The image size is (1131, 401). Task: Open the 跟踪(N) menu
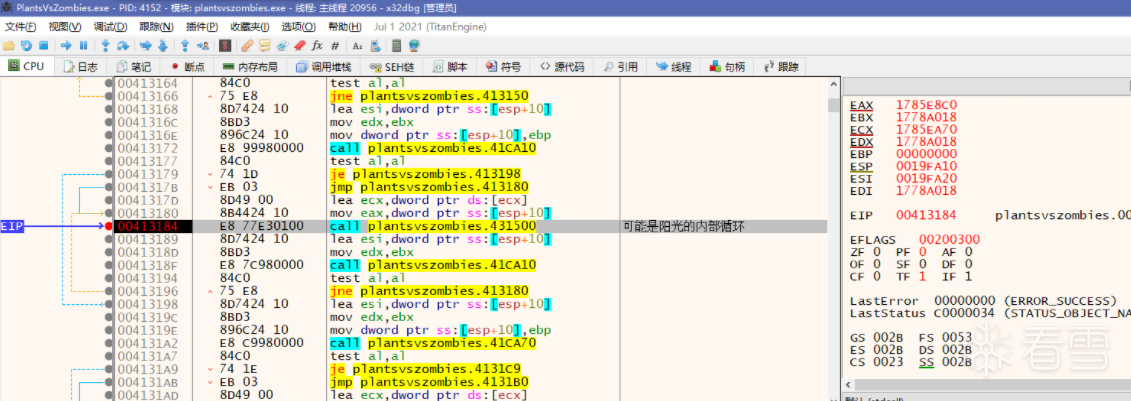point(157,27)
